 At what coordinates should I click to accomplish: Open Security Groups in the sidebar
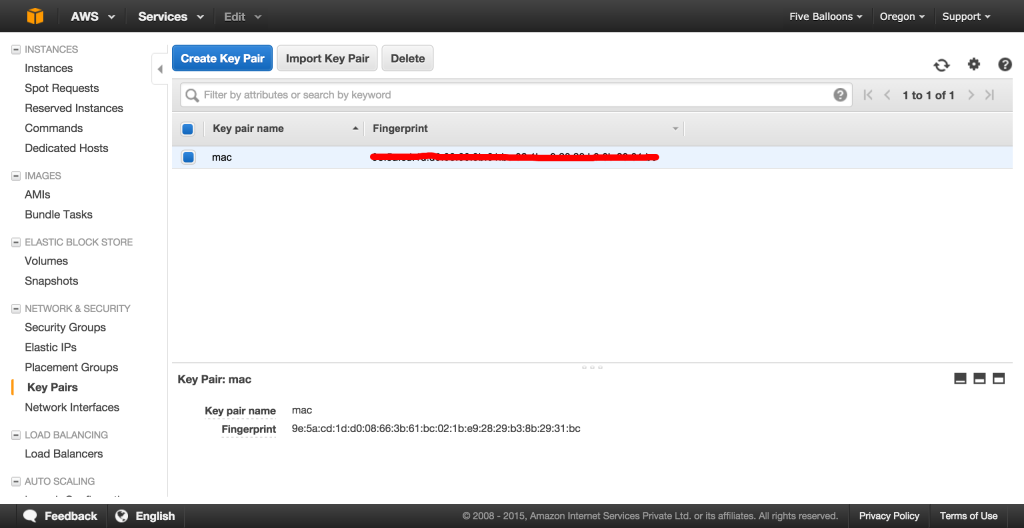65,327
